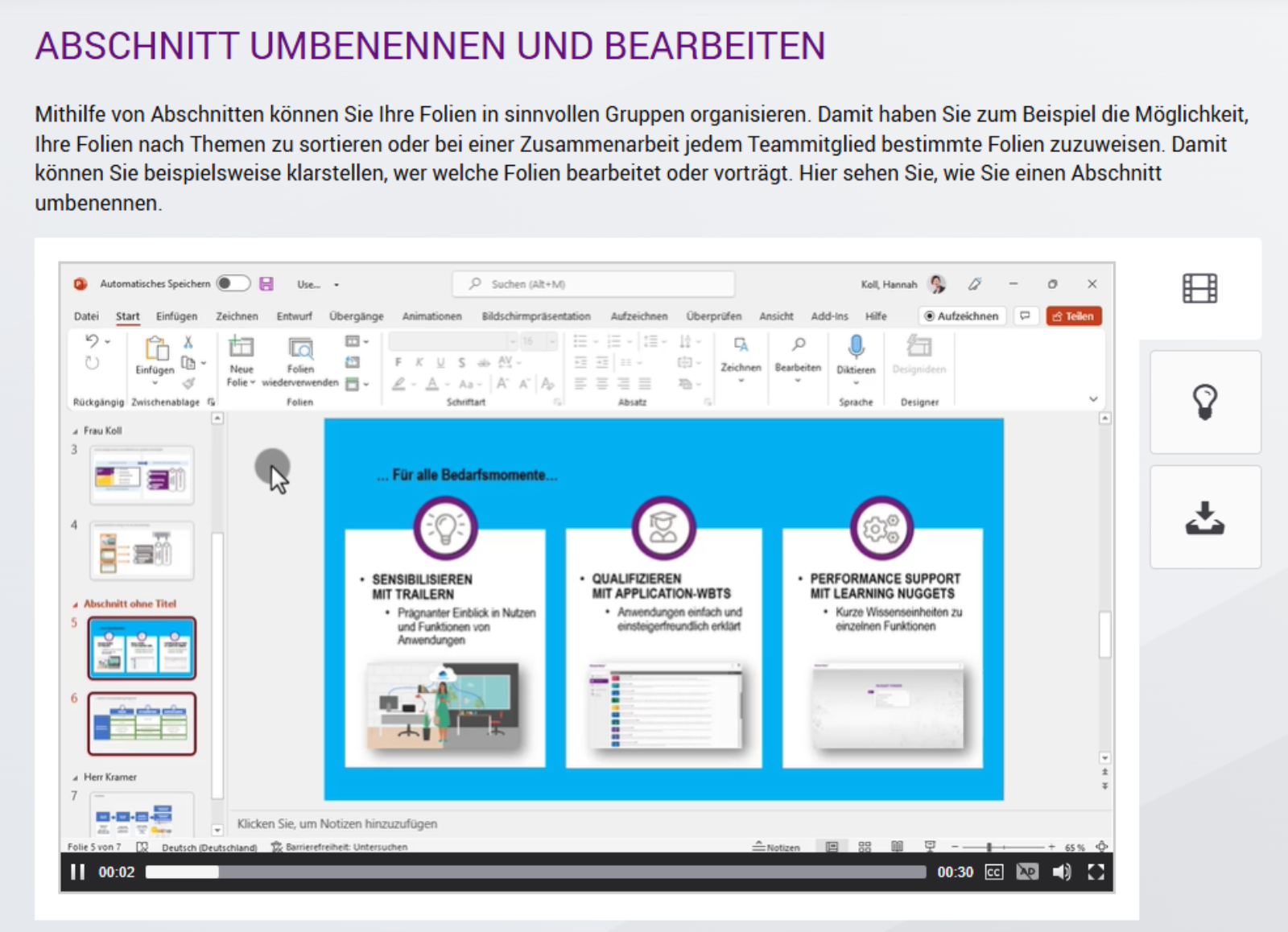Image resolution: width=1288 pixels, height=932 pixels.
Task: Click the Aufzeichnen button
Action: (961, 316)
